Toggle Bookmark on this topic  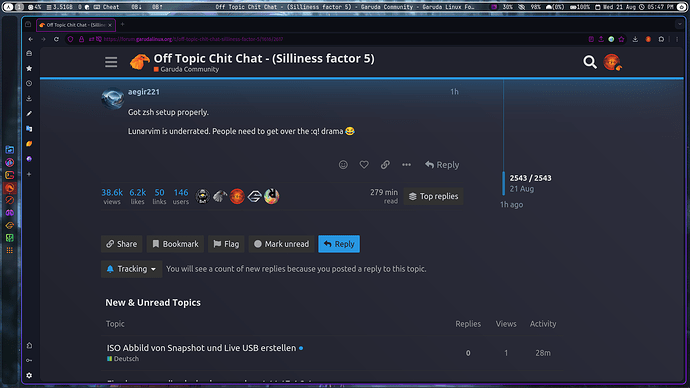(175, 244)
